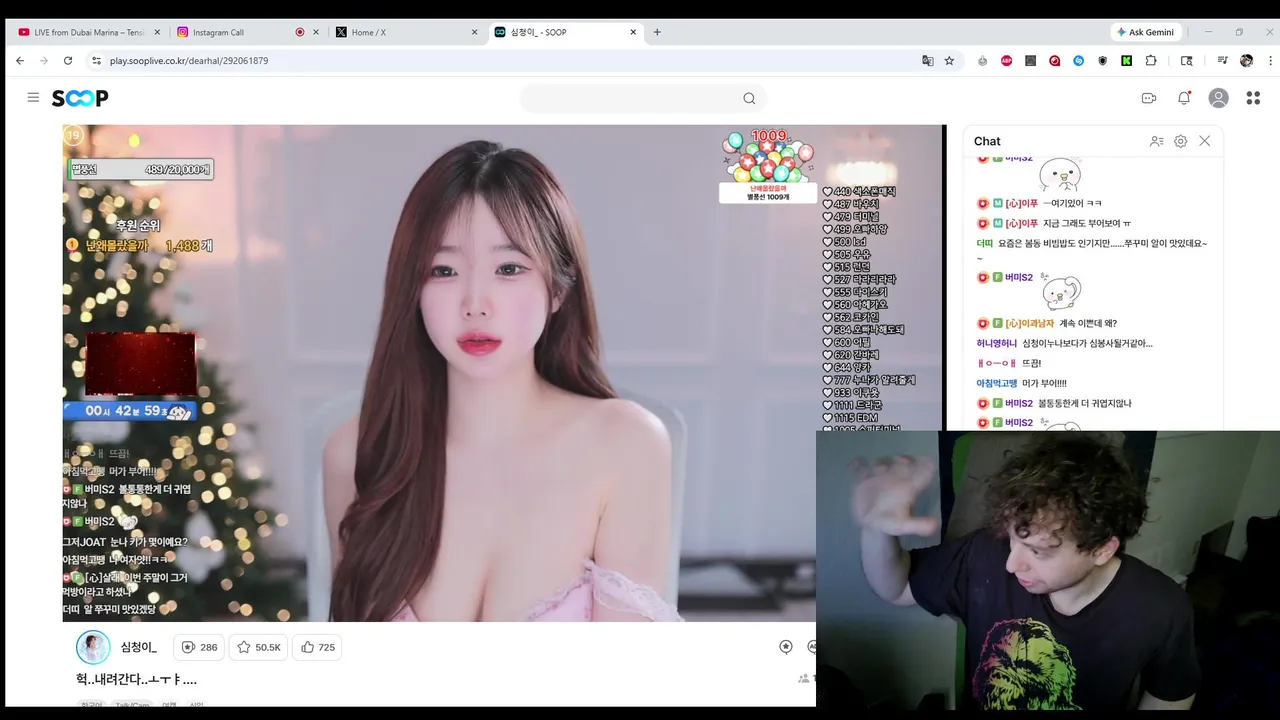
Task: Open chat participants list icon
Action: point(1157,141)
